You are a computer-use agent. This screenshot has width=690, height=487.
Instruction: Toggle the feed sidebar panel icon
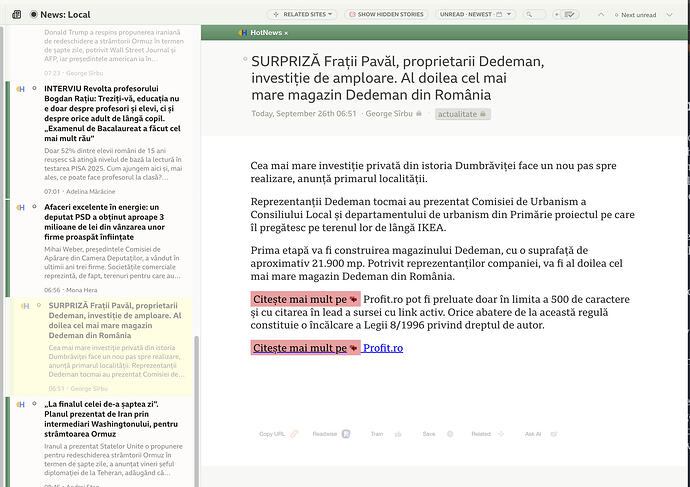pyautogui.click(x=17, y=15)
